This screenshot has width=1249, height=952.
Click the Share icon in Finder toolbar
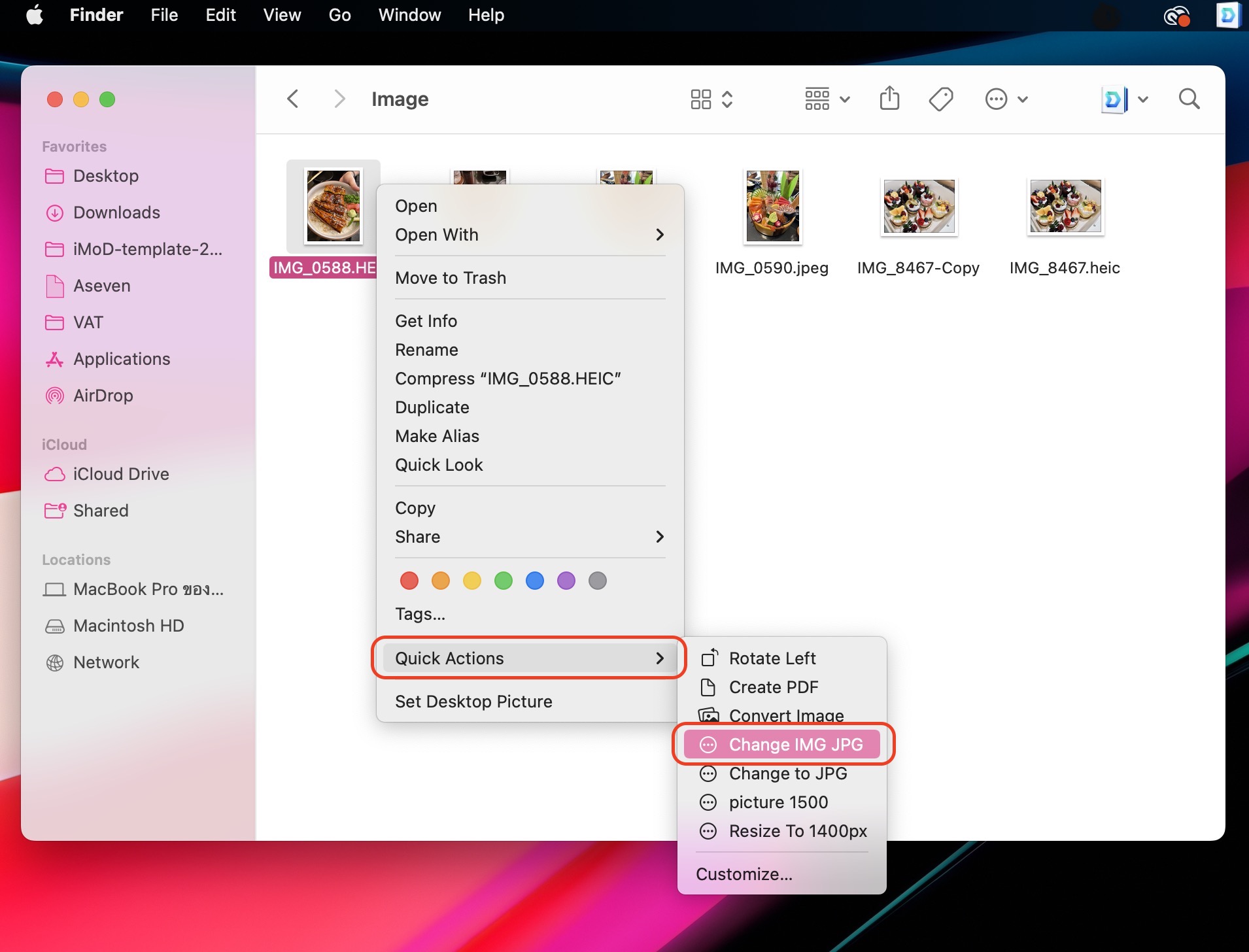pos(889,99)
